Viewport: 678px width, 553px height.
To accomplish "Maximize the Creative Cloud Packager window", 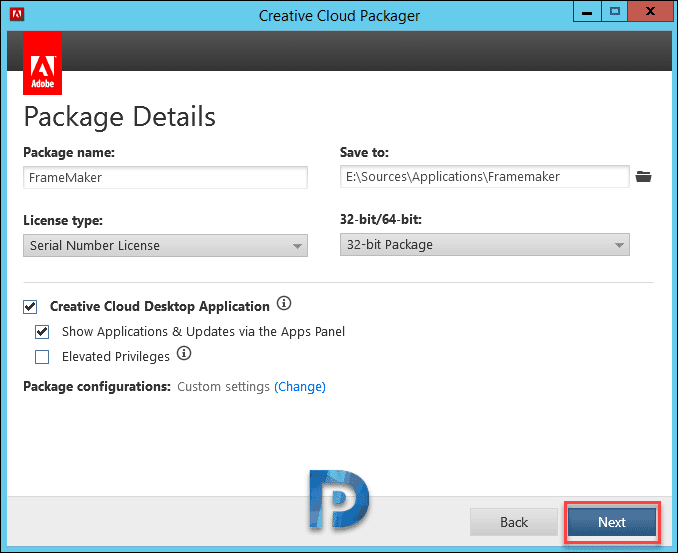I will (614, 11).
